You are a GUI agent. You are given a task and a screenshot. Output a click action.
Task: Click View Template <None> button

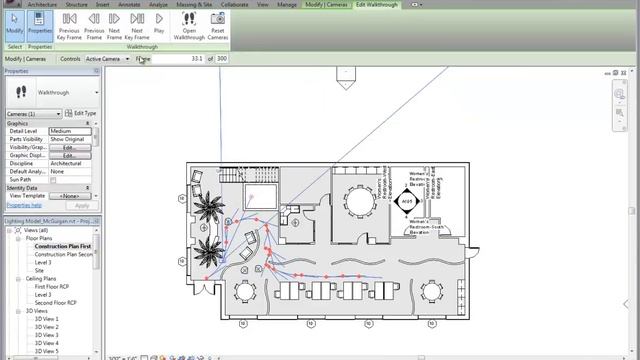tap(70, 196)
